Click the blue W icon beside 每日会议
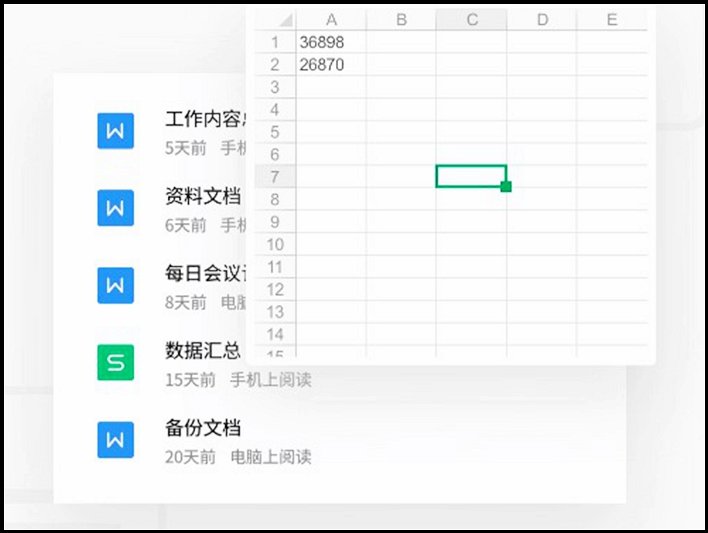This screenshot has width=708, height=533. (115, 285)
